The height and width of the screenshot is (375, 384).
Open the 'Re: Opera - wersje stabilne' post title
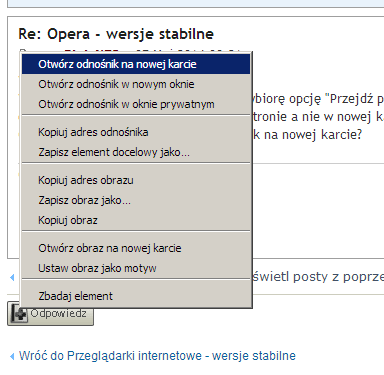[116, 34]
